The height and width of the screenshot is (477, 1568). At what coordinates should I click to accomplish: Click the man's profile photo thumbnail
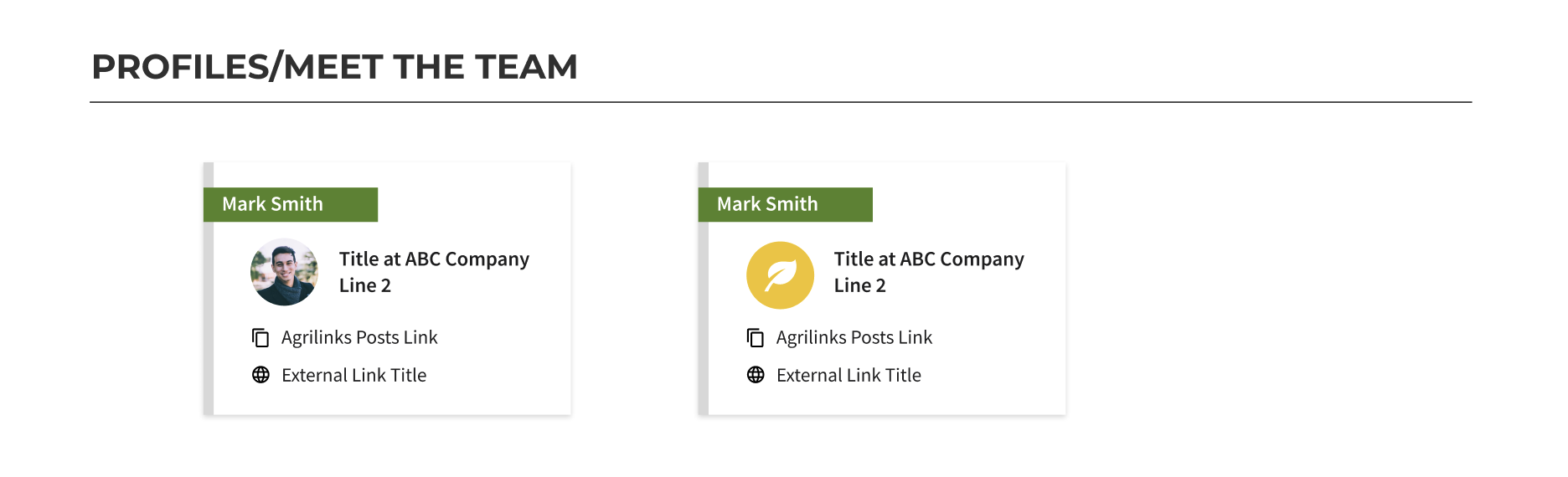284,273
